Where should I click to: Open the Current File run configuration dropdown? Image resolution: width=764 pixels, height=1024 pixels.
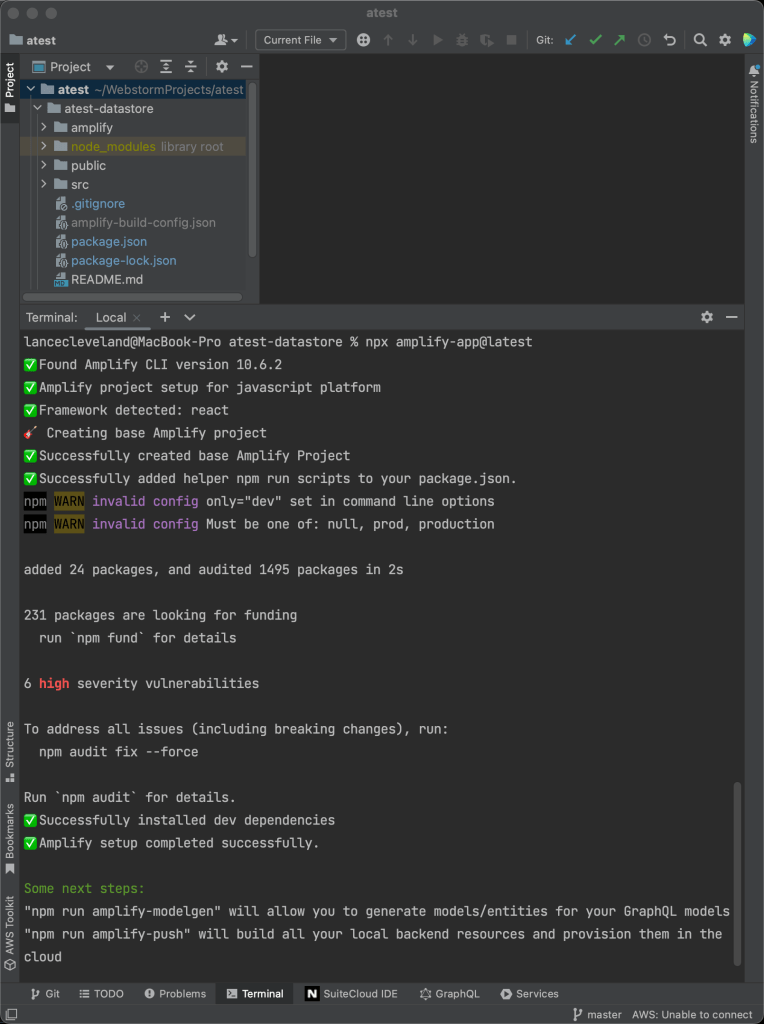tap(300, 40)
